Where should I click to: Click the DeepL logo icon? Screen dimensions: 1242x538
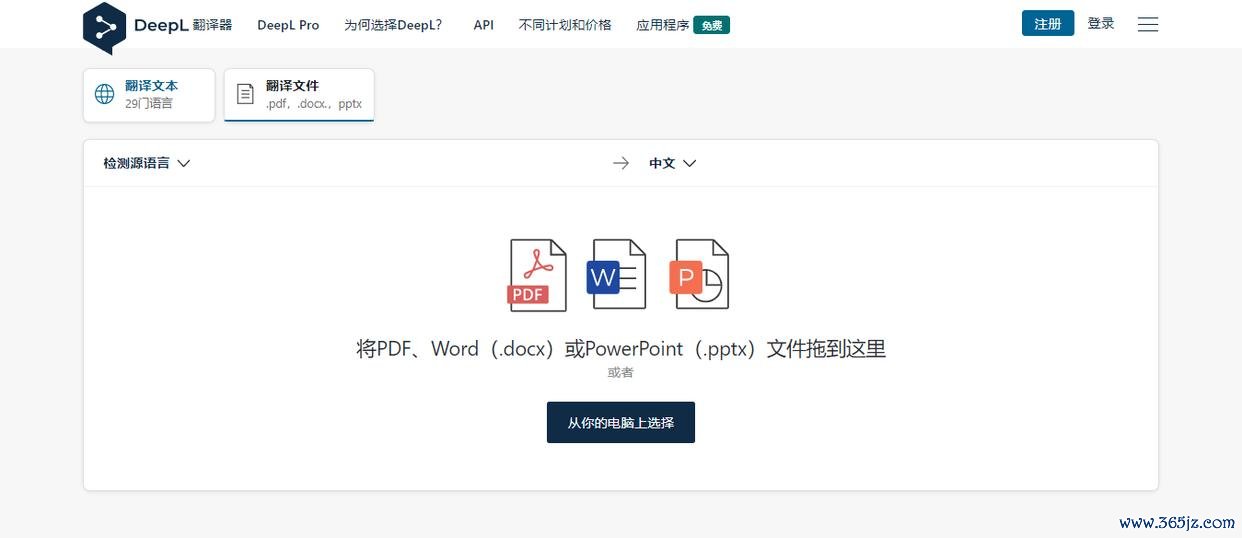(104, 27)
